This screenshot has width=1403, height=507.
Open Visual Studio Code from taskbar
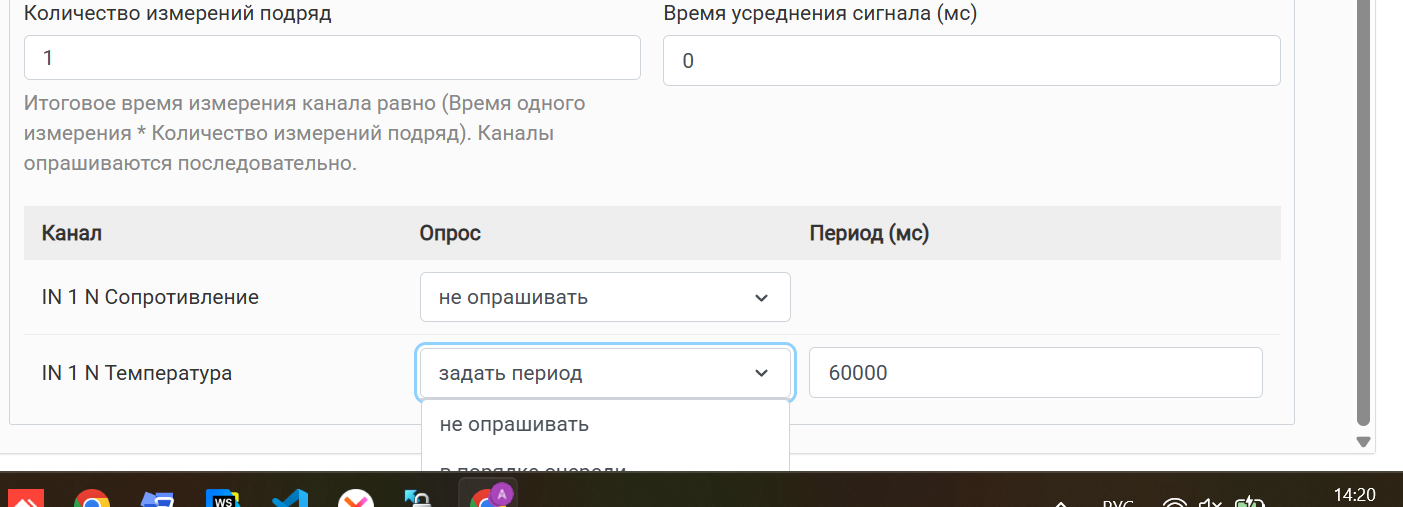(288, 499)
